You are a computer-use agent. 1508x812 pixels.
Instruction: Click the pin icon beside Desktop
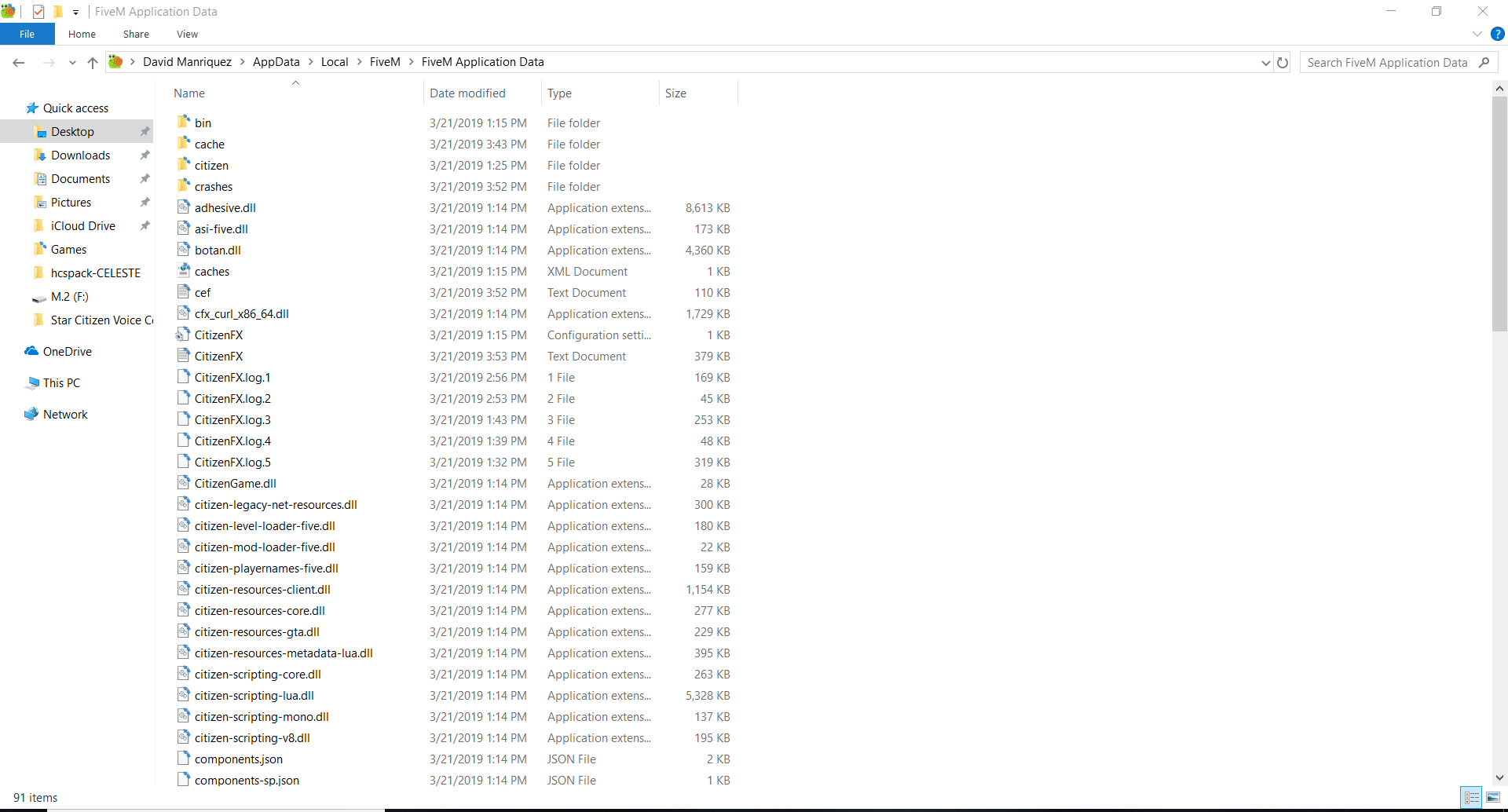click(145, 132)
